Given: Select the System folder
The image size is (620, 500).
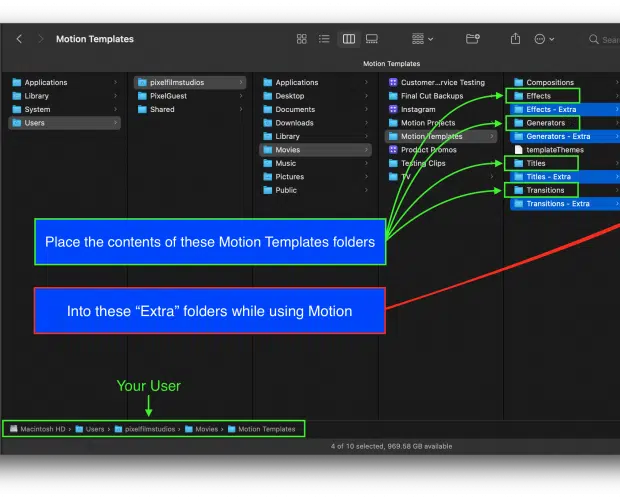Looking at the screenshot, I should click(65, 109).
